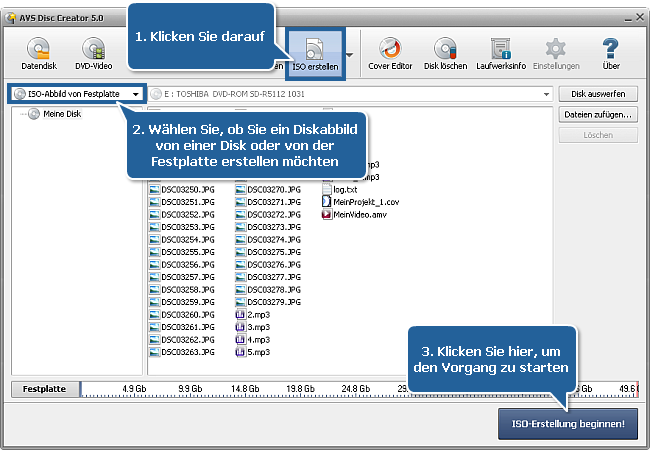
Task: Click the audio icon of 5.mp3
Action: (240, 352)
